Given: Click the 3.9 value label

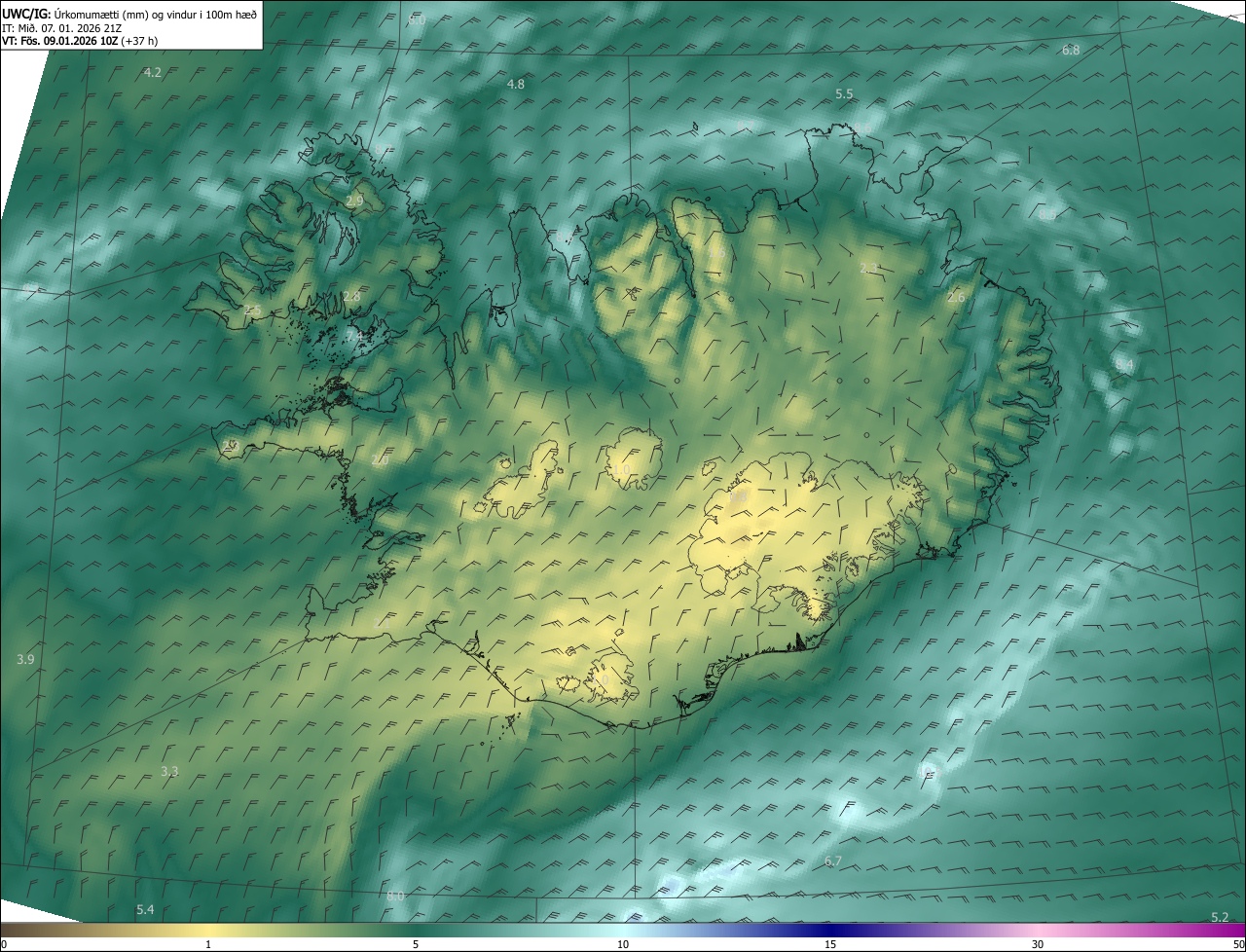Looking at the screenshot, I should 26,660.
